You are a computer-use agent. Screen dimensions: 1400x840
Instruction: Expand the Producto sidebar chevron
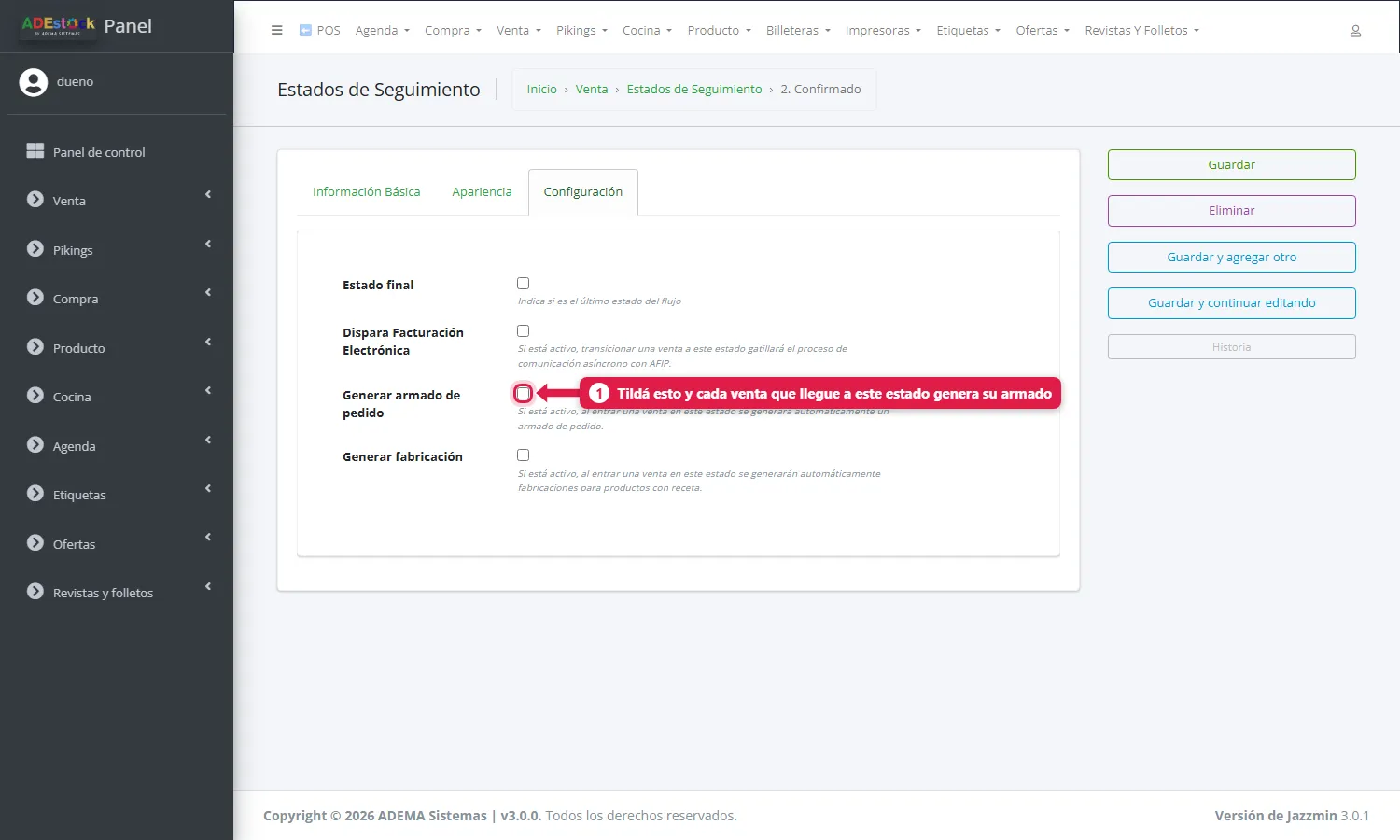tap(208, 343)
